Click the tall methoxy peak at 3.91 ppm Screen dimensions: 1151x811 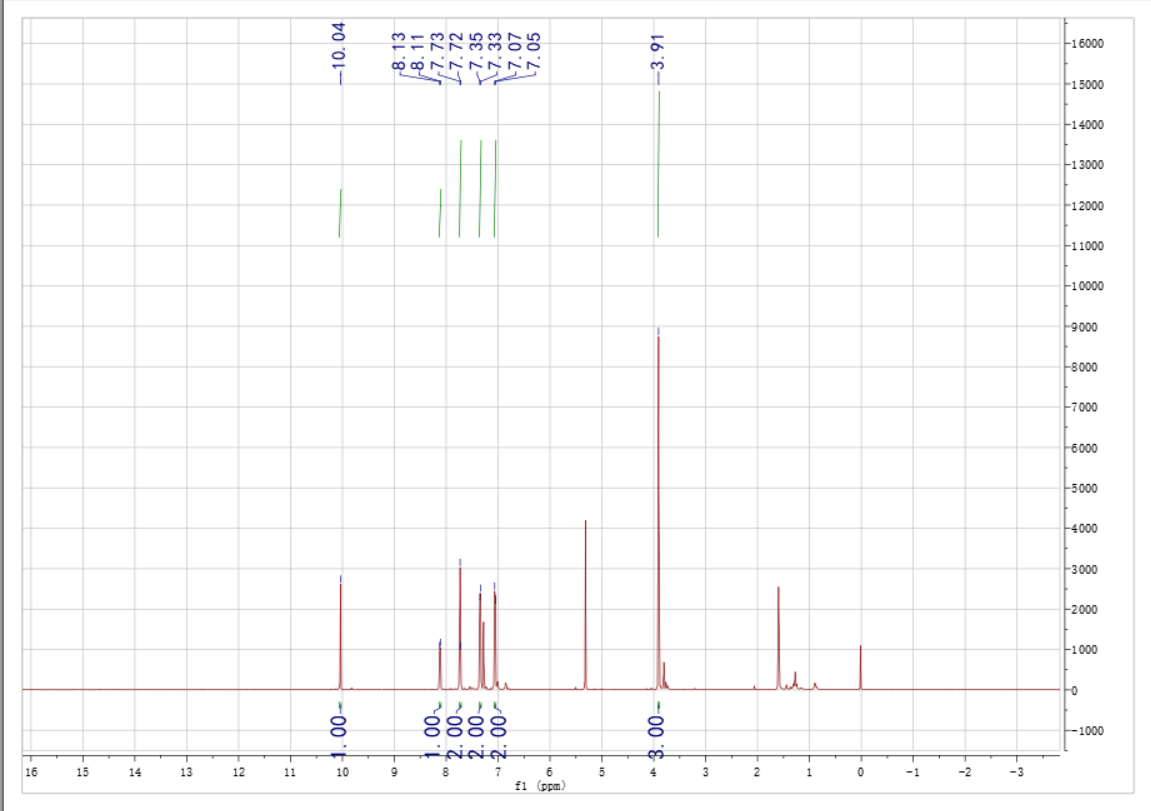(x=658, y=514)
